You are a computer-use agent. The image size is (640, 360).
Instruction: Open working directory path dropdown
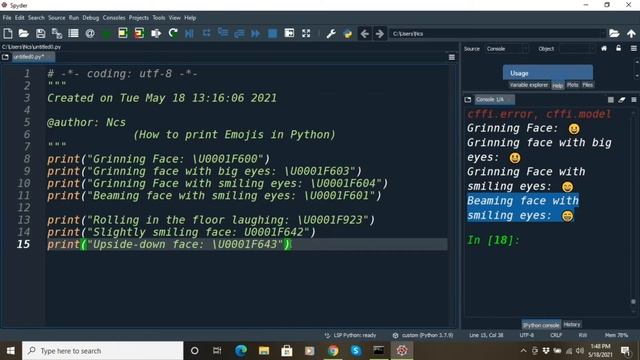pos(602,33)
